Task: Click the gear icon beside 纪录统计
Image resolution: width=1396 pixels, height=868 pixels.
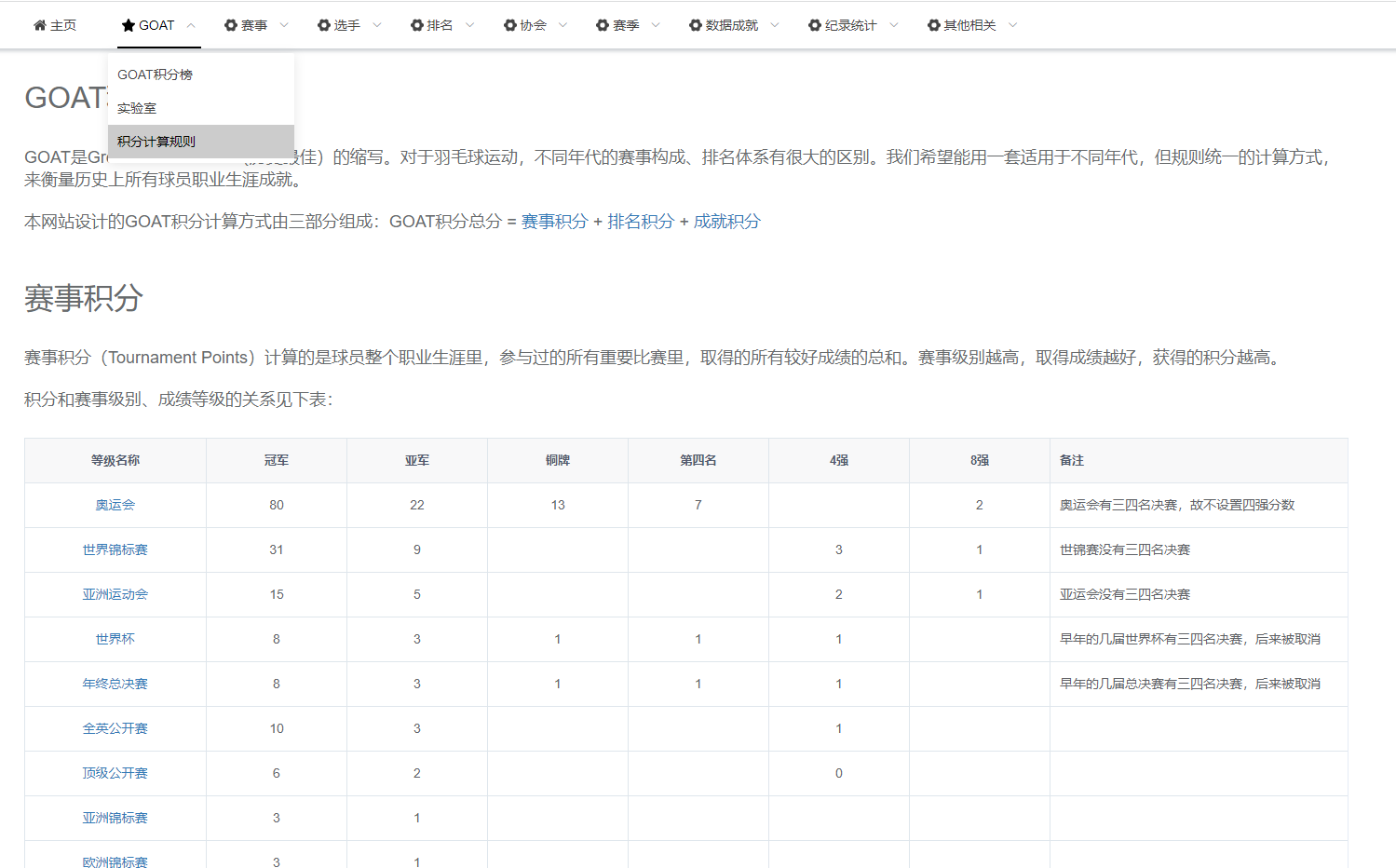Action: tap(815, 25)
